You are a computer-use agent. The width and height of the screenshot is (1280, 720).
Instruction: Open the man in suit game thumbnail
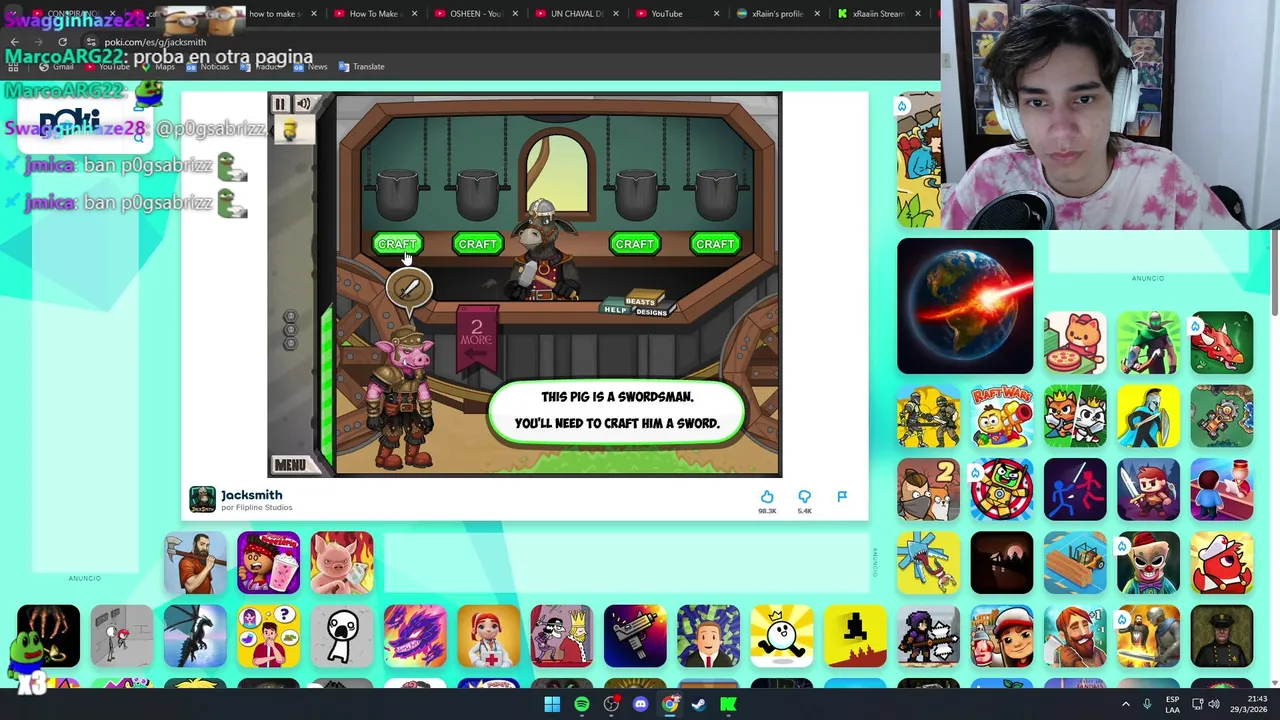[708, 636]
